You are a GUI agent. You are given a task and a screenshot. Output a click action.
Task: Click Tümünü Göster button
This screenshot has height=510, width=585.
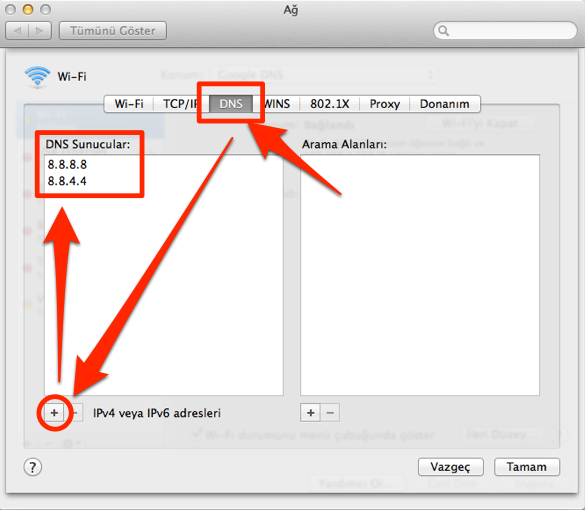coord(113,31)
